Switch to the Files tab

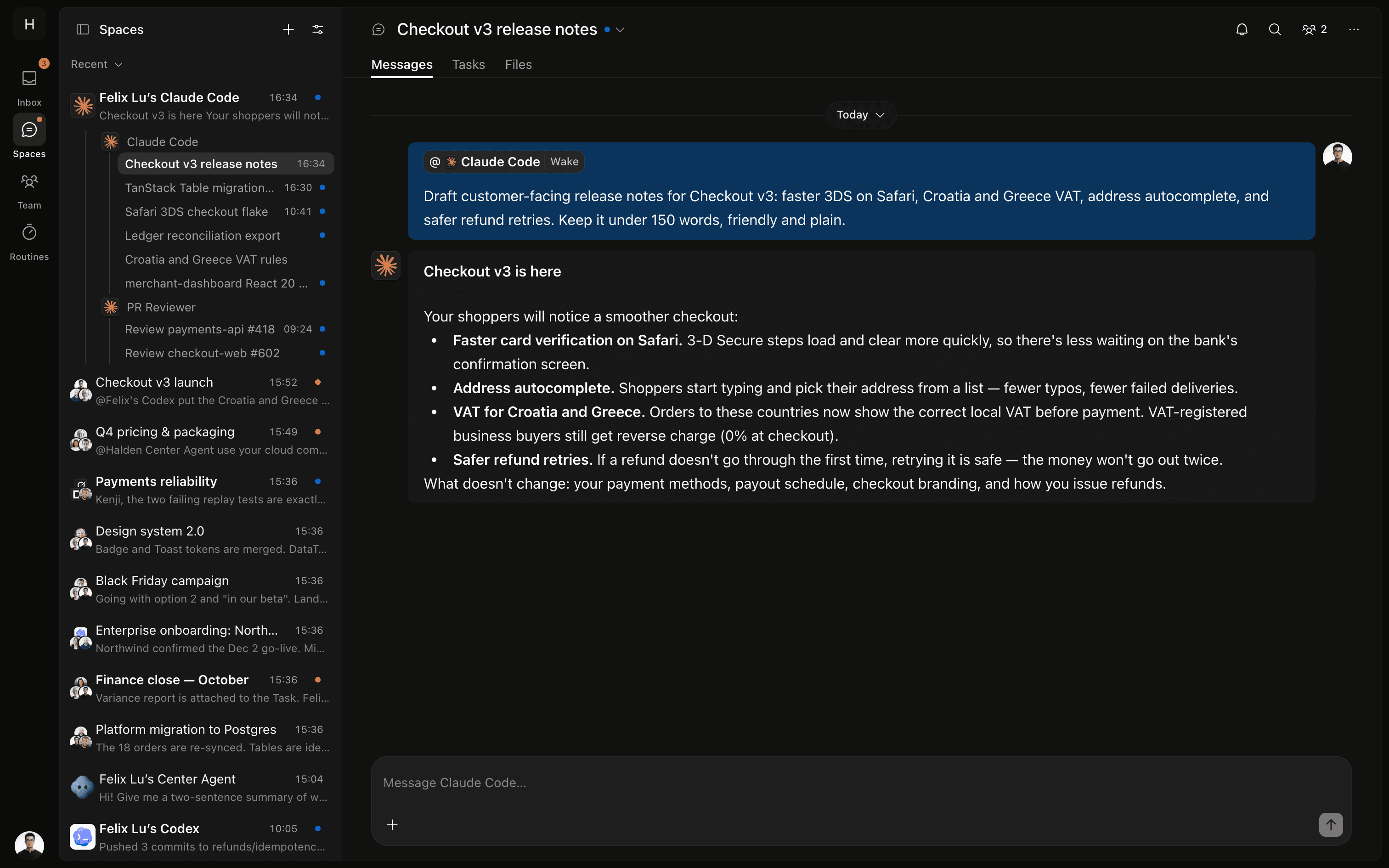point(518,64)
